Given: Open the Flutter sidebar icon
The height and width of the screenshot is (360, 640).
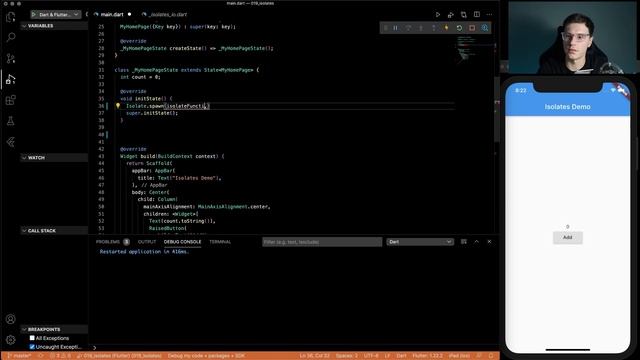Looking at the screenshot, I should 11,142.
